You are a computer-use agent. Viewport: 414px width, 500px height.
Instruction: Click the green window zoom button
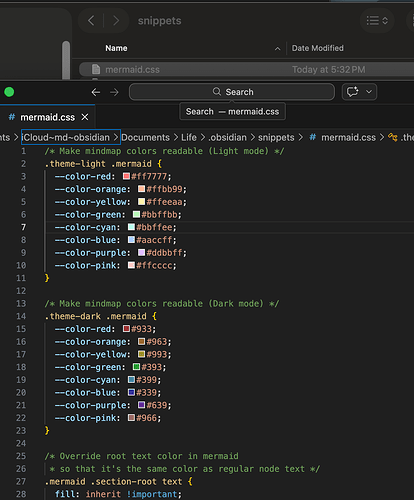[x=9, y=92]
